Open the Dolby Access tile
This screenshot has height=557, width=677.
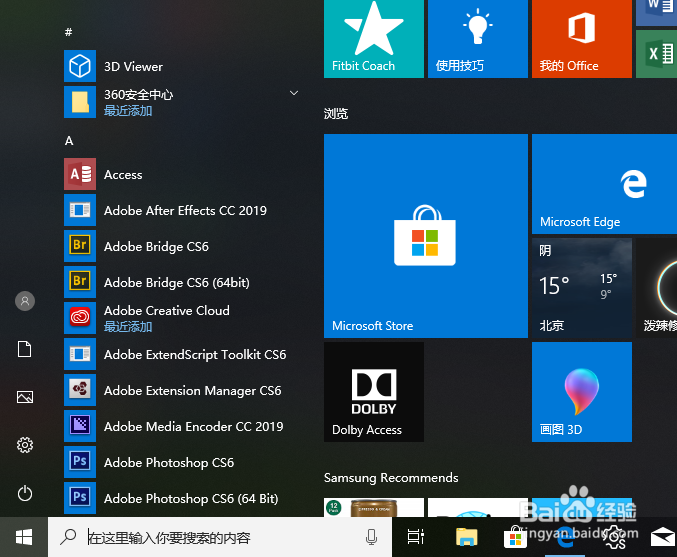[374, 392]
